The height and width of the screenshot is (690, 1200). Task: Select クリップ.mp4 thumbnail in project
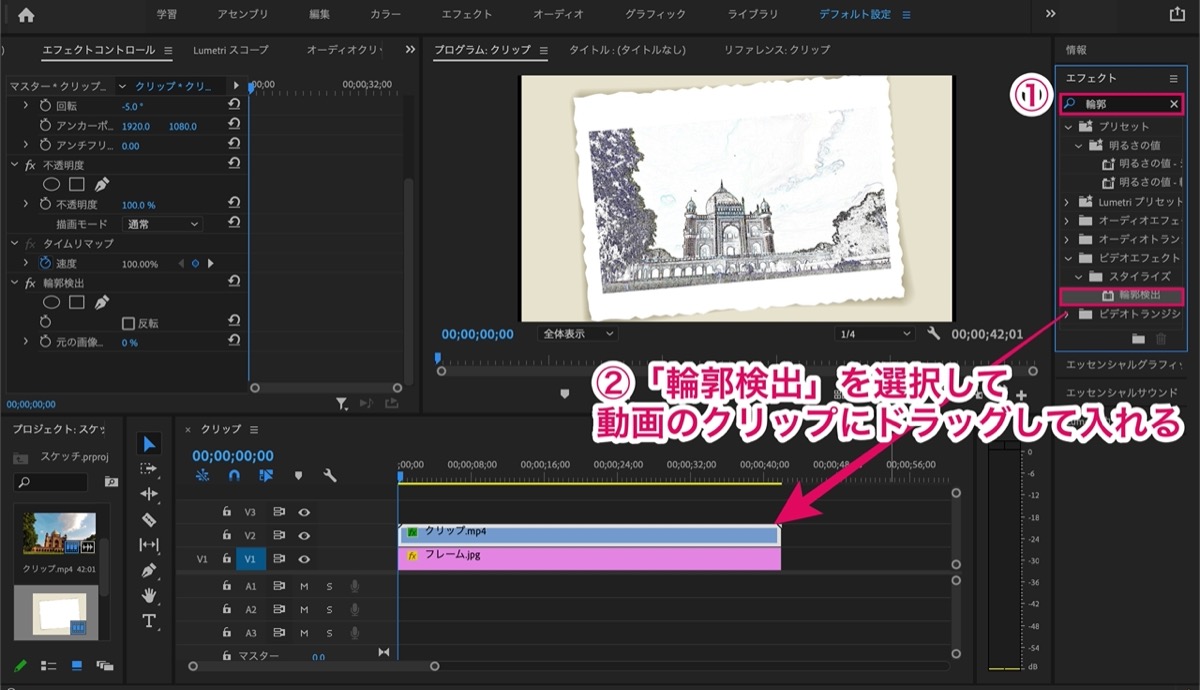59,535
